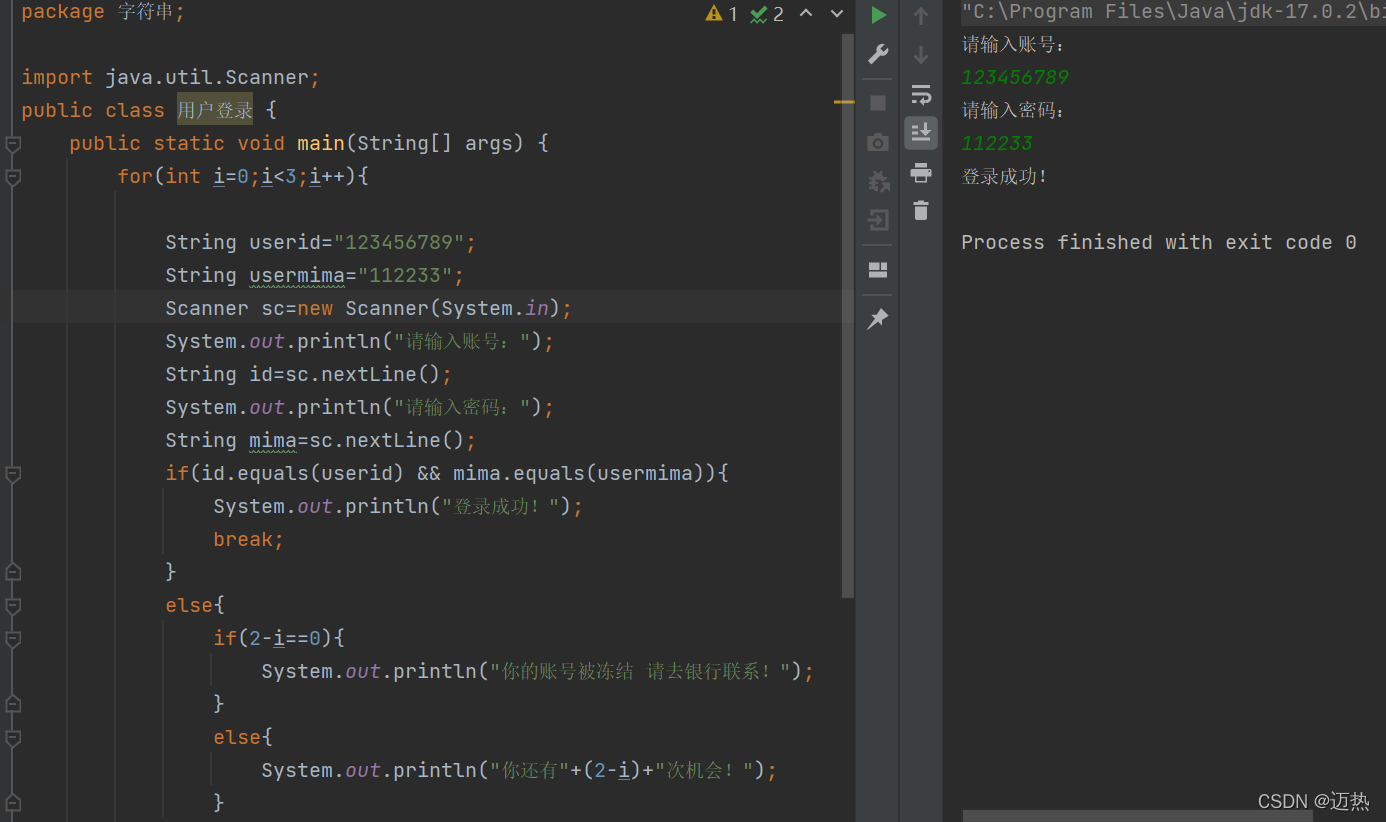Click String id=sc.nextLine(); line
This screenshot has height=822, width=1386.
[x=309, y=374]
